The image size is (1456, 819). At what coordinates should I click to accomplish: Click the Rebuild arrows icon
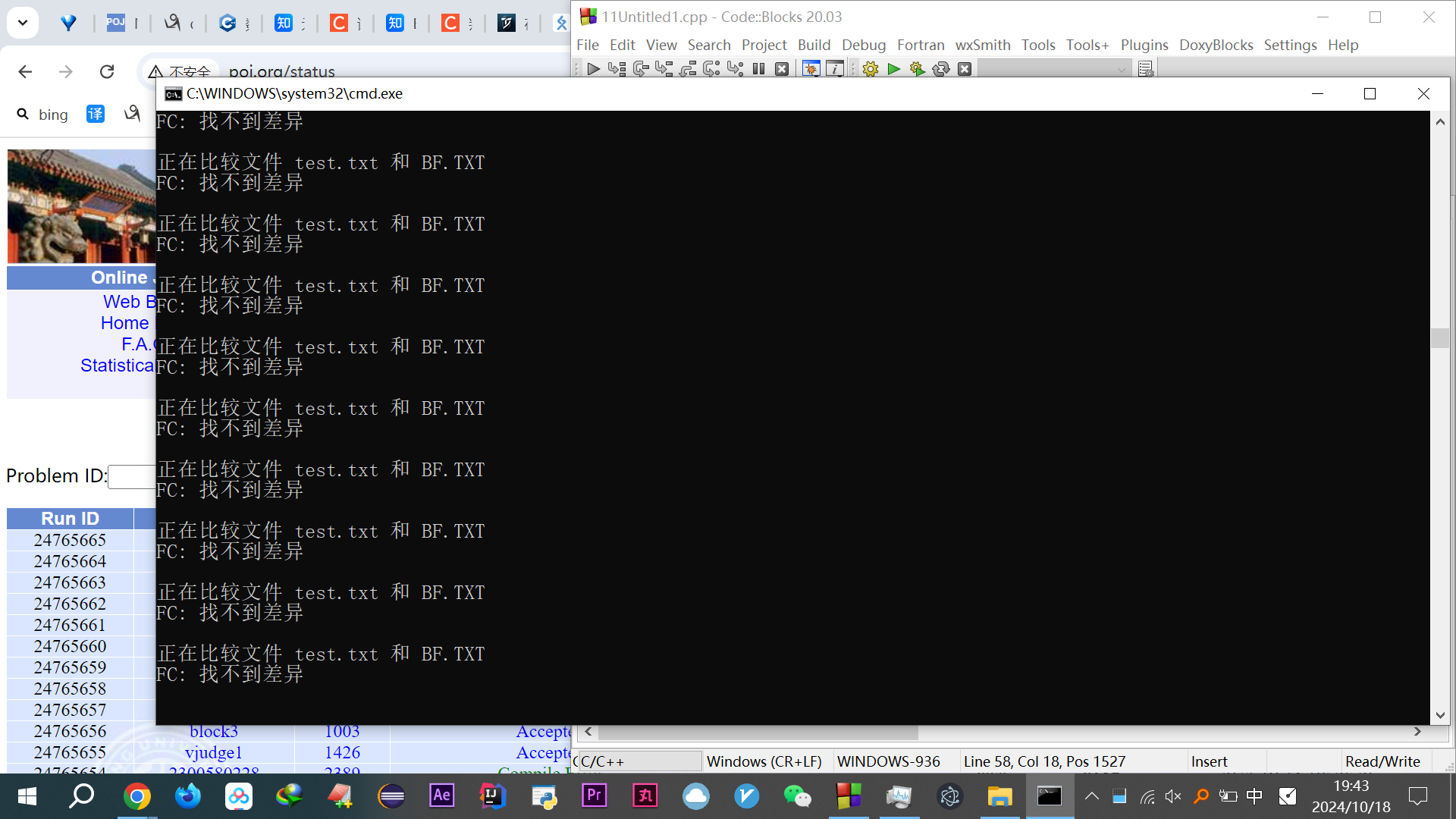point(940,69)
